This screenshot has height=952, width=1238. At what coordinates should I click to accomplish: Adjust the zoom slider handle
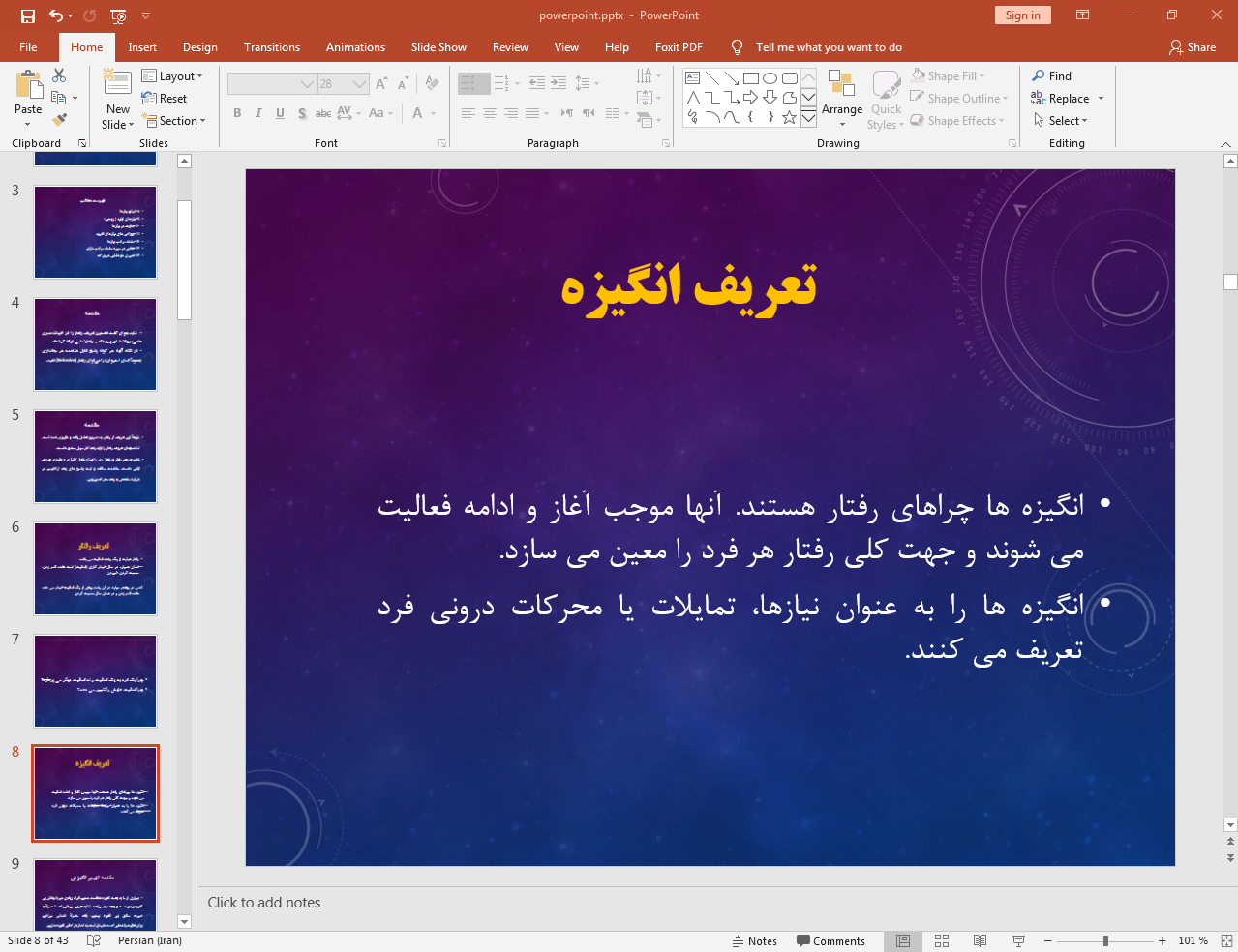click(x=1105, y=940)
